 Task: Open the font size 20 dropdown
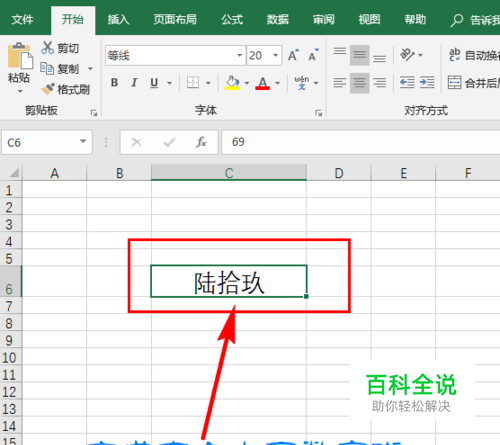click(275, 55)
